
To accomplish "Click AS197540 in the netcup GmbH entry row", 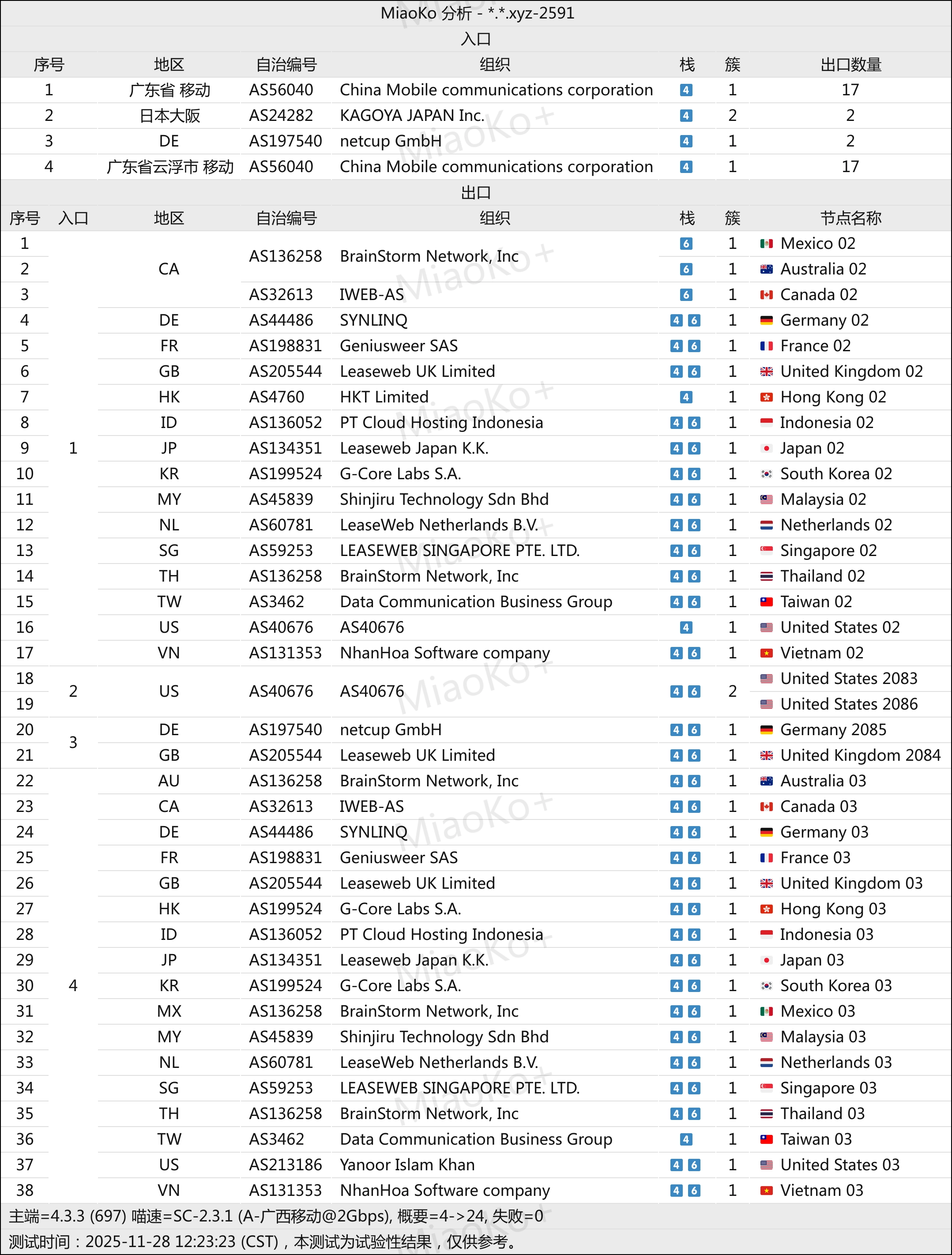I will pyautogui.click(x=286, y=141).
